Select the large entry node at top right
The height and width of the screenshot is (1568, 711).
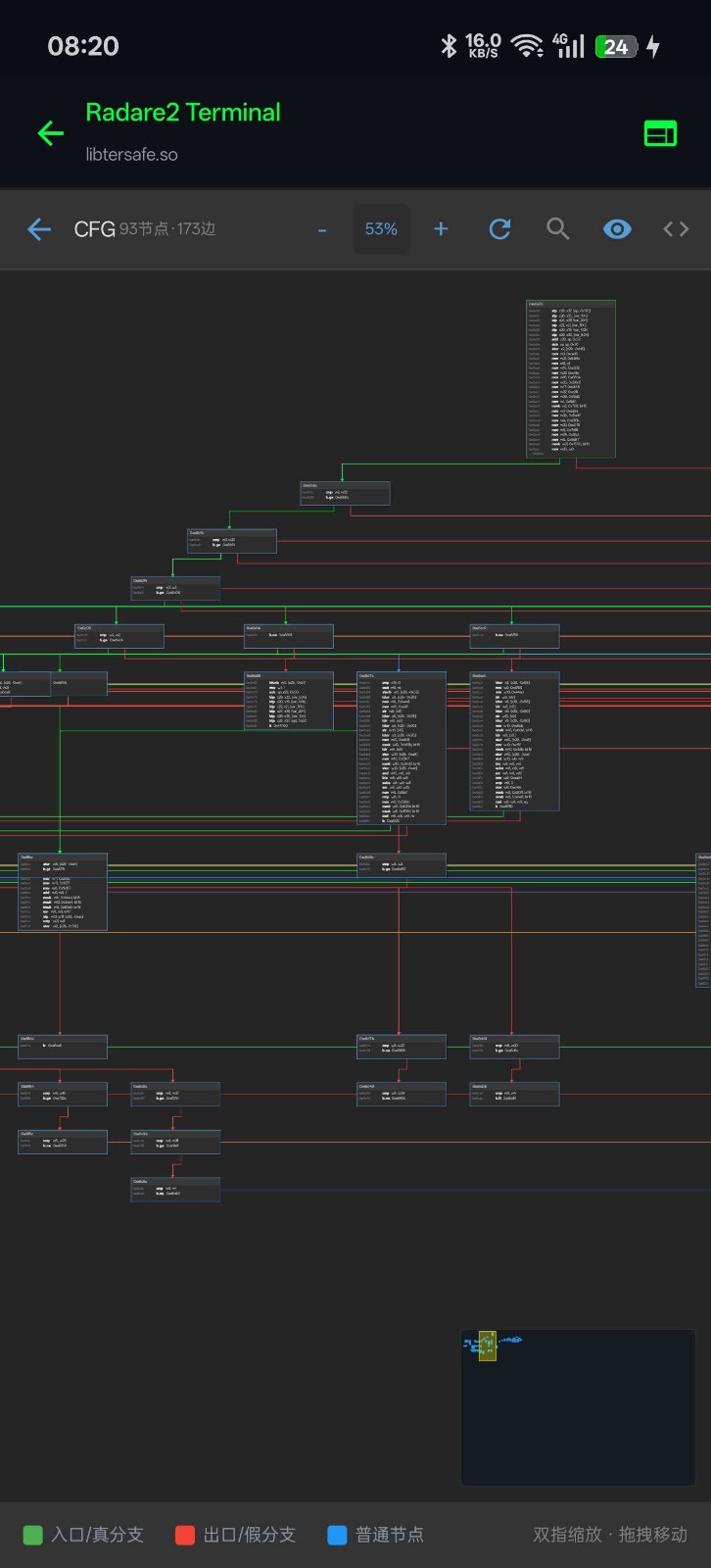click(571, 379)
